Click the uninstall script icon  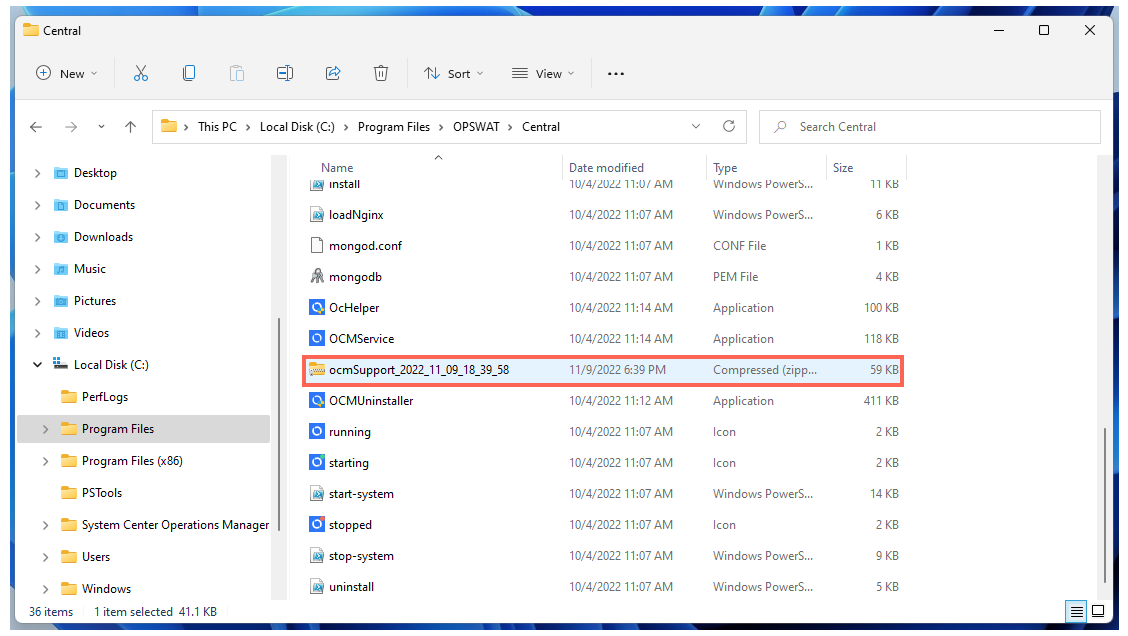point(317,586)
